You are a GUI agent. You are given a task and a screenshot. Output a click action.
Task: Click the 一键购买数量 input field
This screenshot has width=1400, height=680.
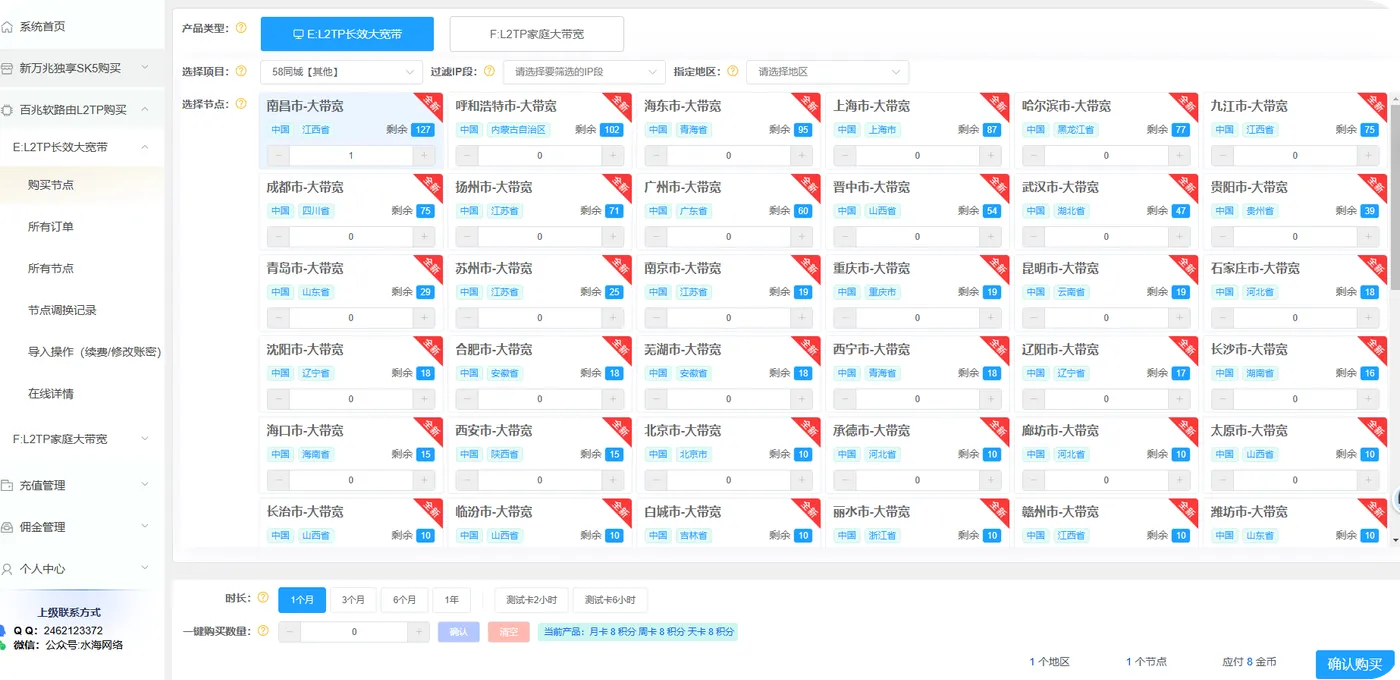tap(354, 632)
